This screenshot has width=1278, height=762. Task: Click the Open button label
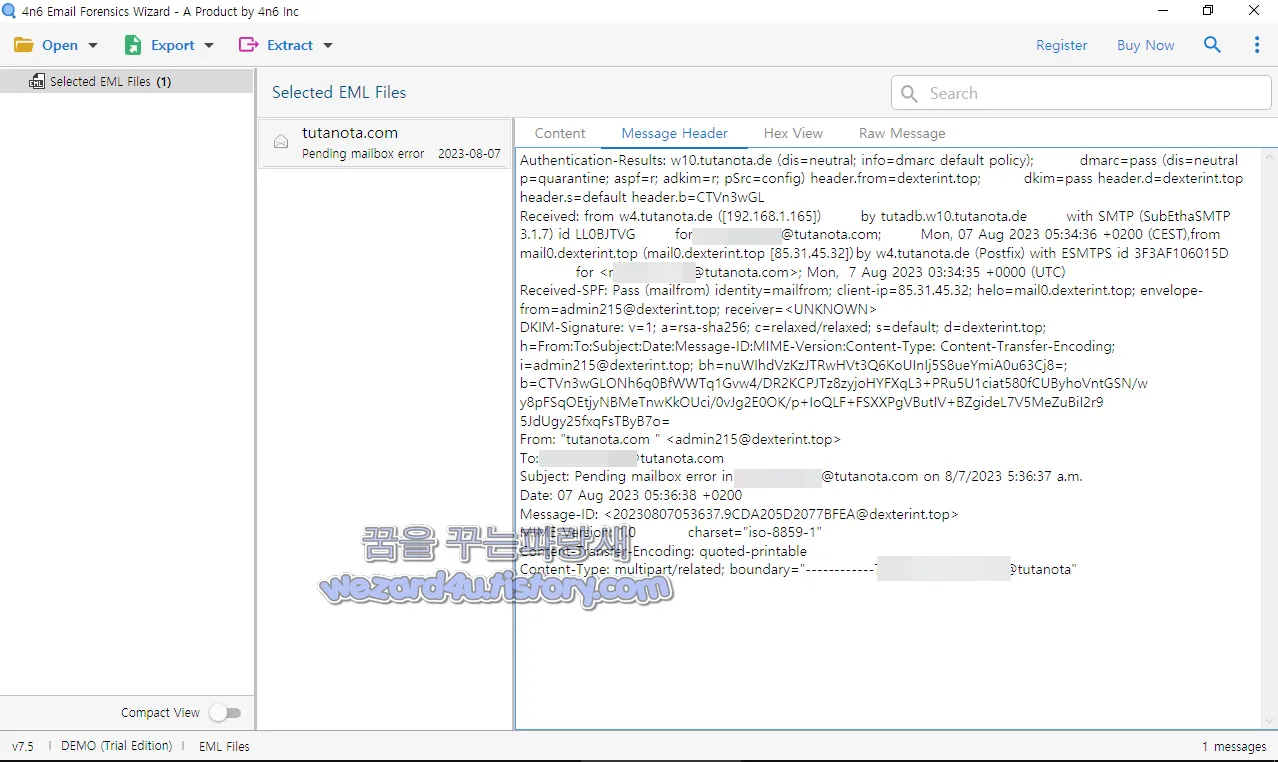(x=60, y=45)
